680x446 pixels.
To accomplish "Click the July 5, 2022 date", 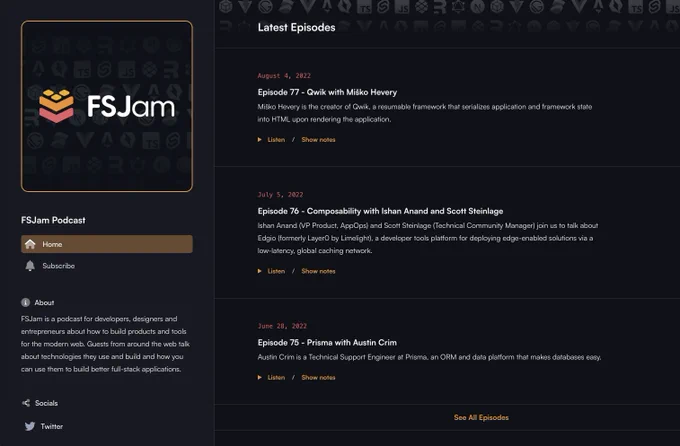I will 280,194.
